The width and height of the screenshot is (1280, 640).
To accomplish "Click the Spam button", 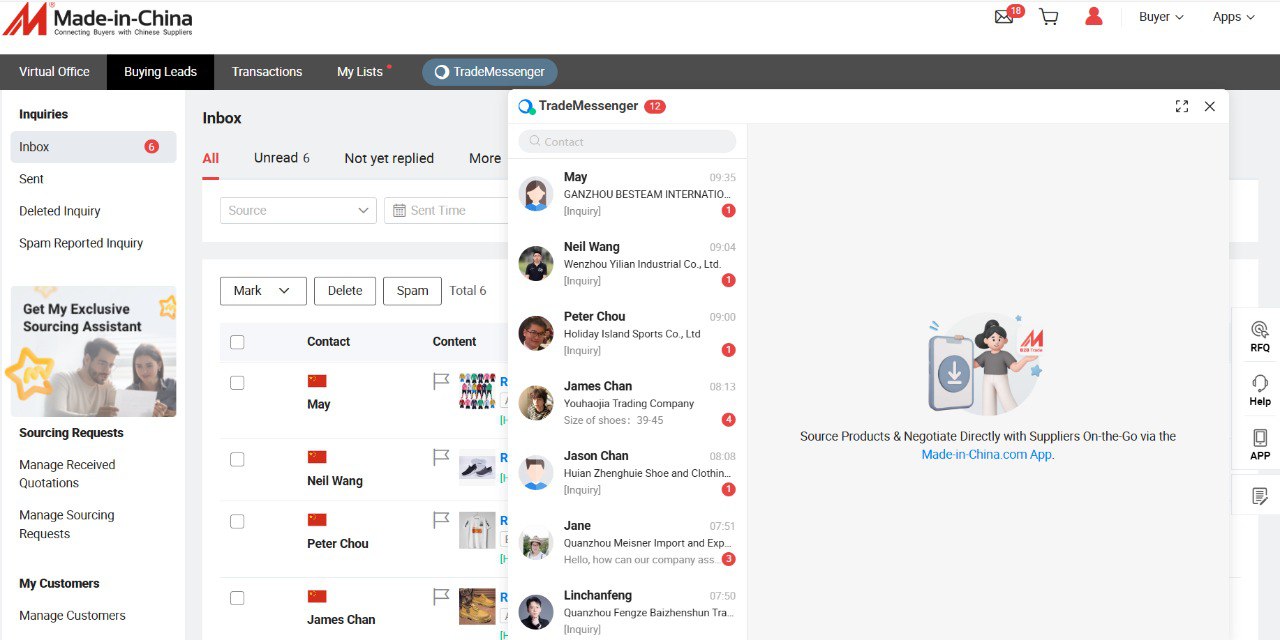I will coord(412,291).
